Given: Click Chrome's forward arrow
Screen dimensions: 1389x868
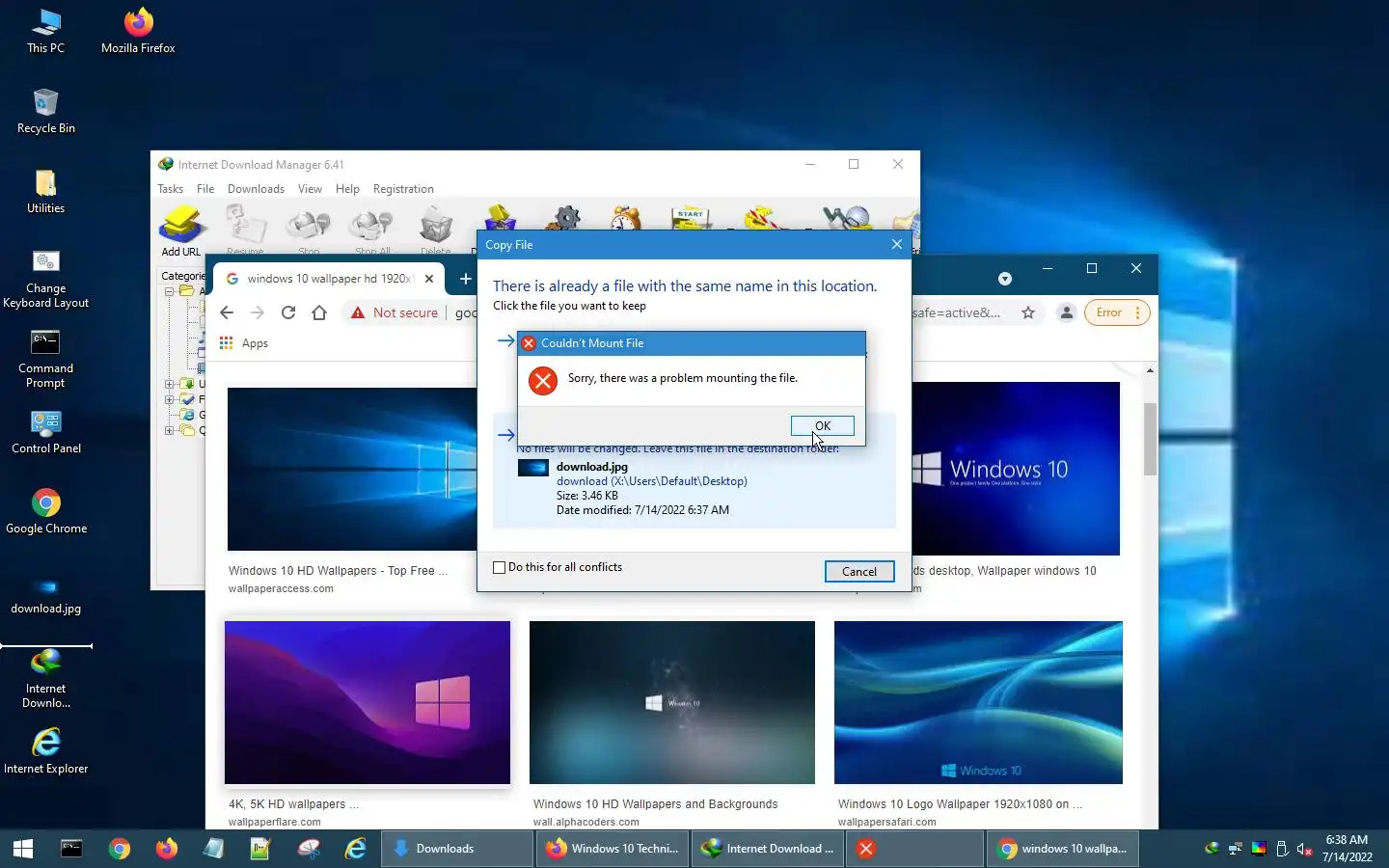Looking at the screenshot, I should 258,312.
